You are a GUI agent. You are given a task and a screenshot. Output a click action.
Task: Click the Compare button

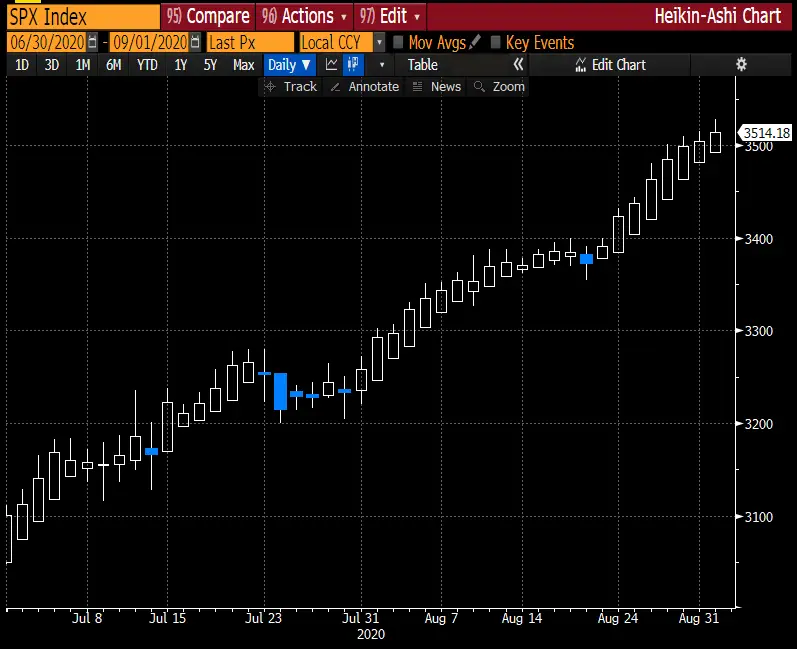point(207,16)
